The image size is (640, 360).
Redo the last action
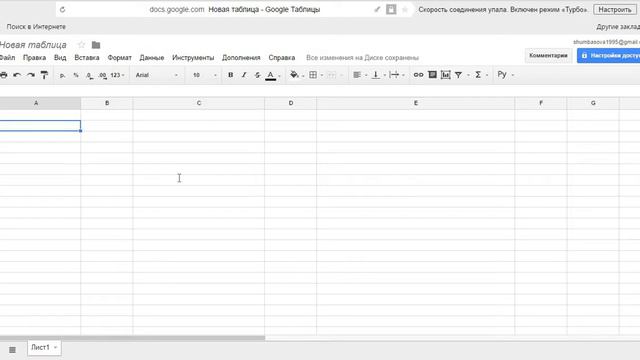click(x=31, y=75)
